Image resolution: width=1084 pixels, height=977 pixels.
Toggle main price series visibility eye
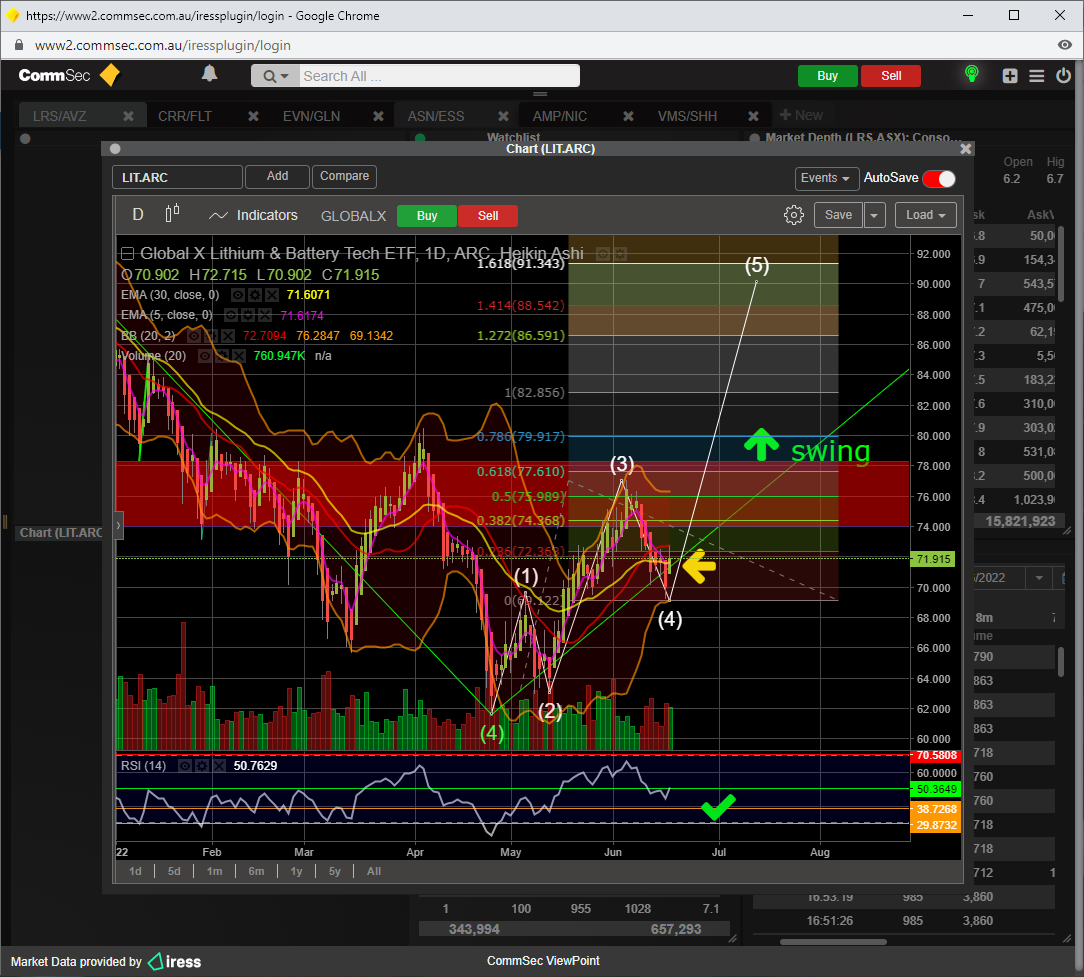click(x=603, y=254)
